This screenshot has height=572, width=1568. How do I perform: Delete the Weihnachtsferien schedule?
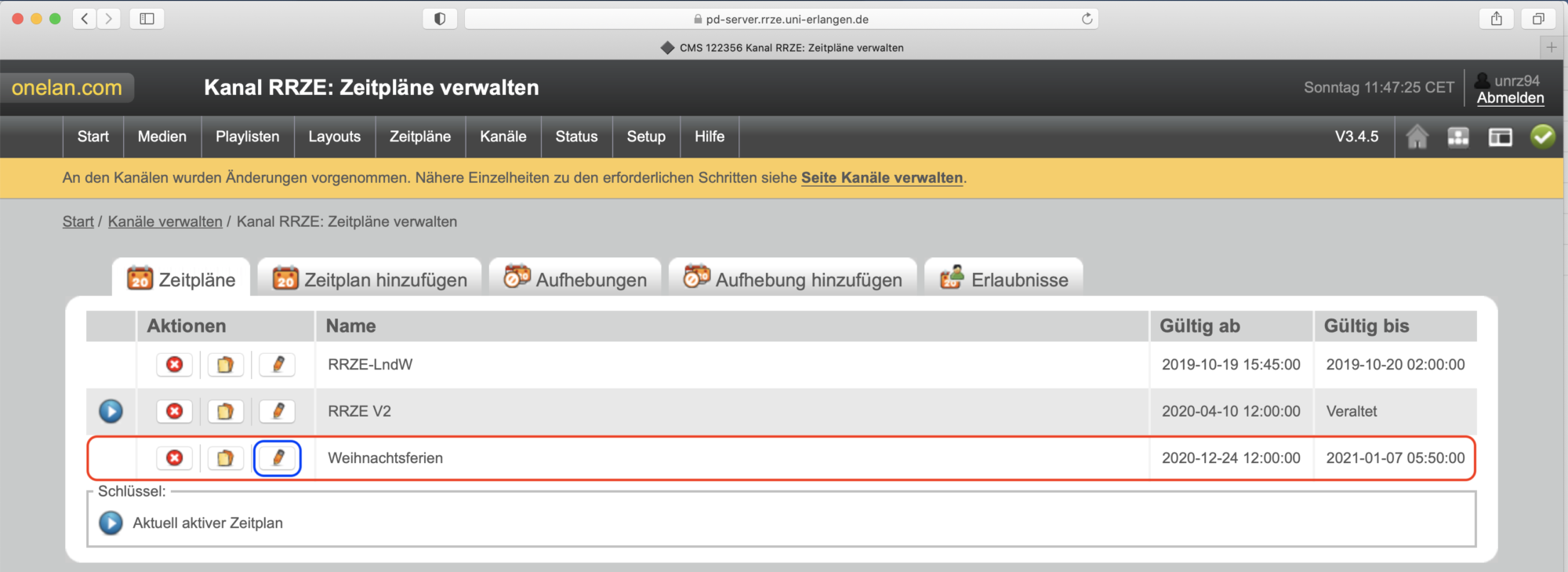[x=174, y=458]
